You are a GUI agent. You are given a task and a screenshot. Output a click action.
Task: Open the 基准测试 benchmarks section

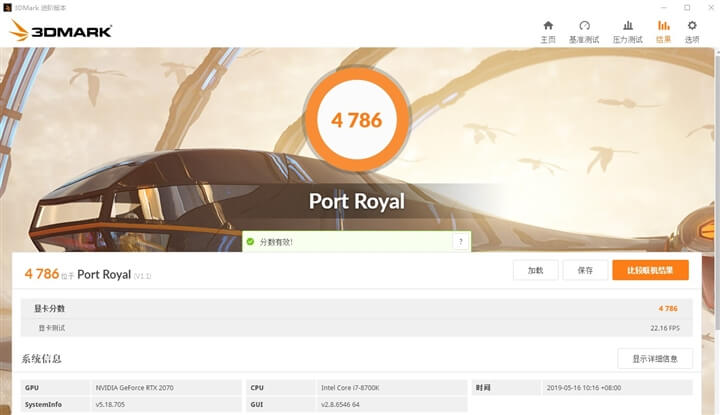[x=584, y=31]
